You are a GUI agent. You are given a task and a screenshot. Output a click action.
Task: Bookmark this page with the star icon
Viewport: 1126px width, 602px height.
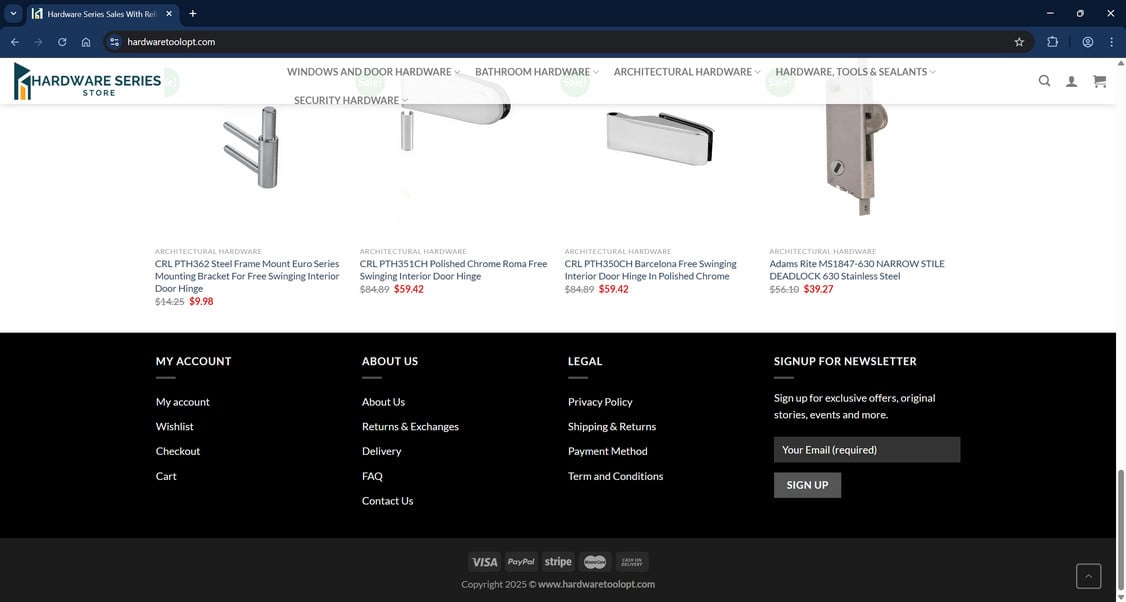[1019, 42]
